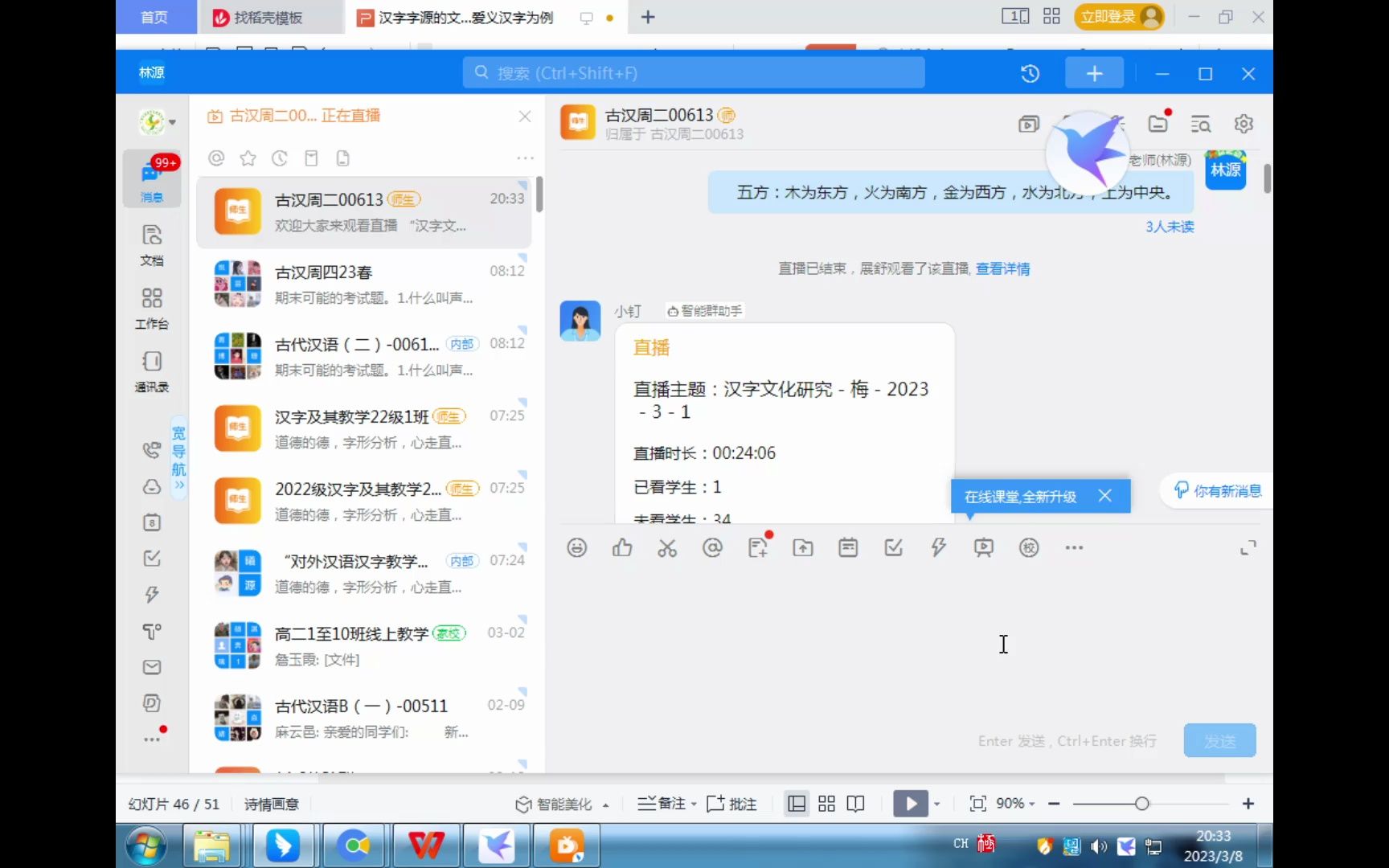1389x868 pixels.
Task: Open the to-do checkbox sidebar icon
Action: (x=151, y=559)
